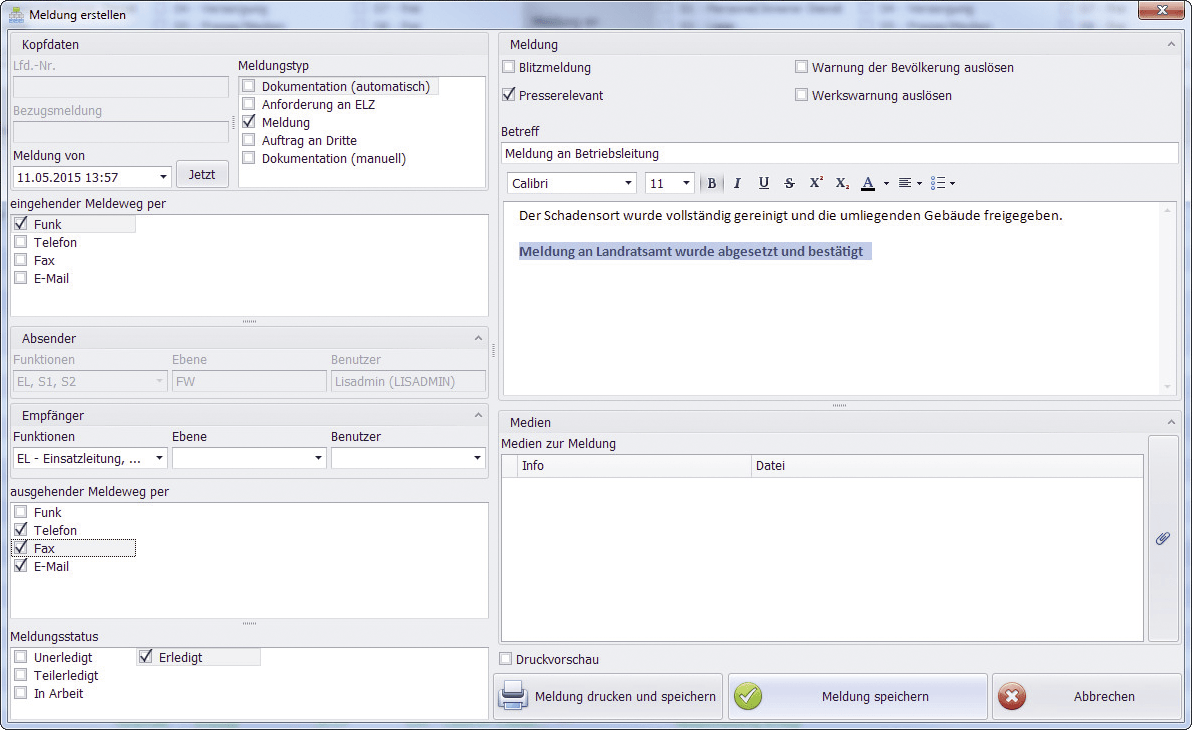Mark the status as In Arbeit

click(x=21, y=693)
